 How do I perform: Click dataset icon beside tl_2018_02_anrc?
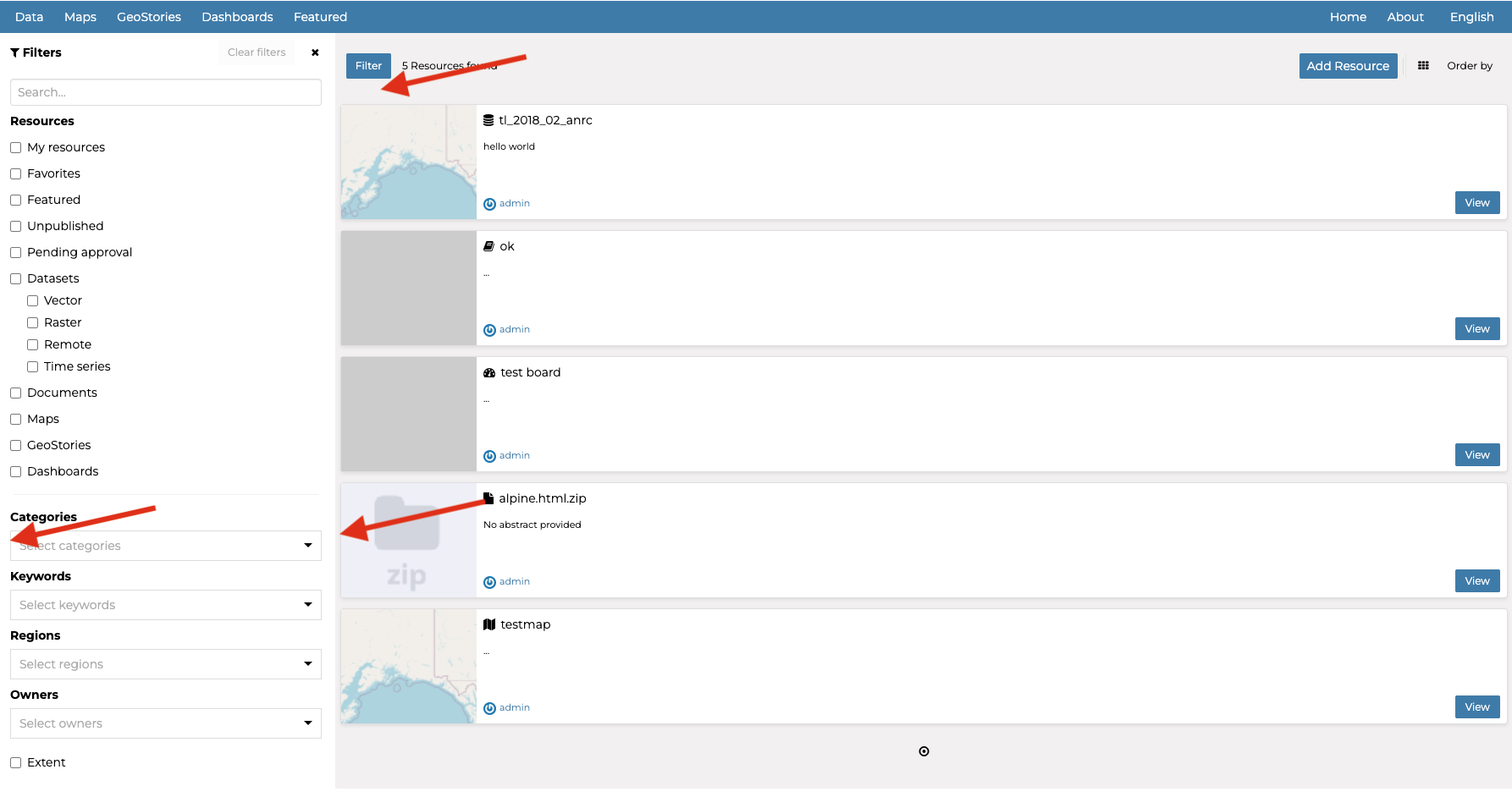pyautogui.click(x=488, y=120)
